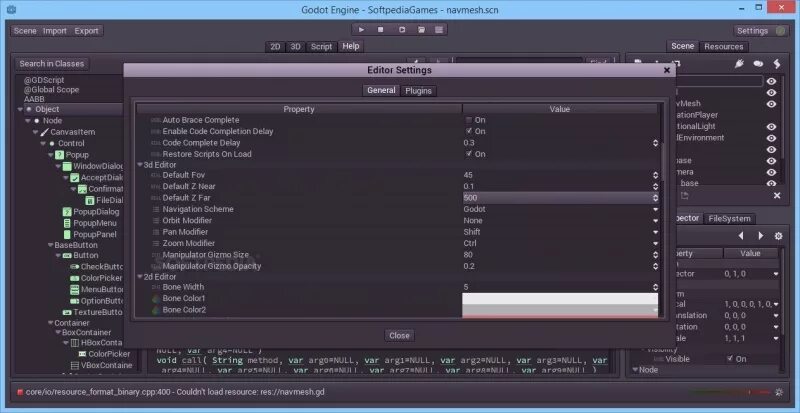Collapse the Container class tree node
Screen dimensions: 800x413
click(x=50, y=323)
